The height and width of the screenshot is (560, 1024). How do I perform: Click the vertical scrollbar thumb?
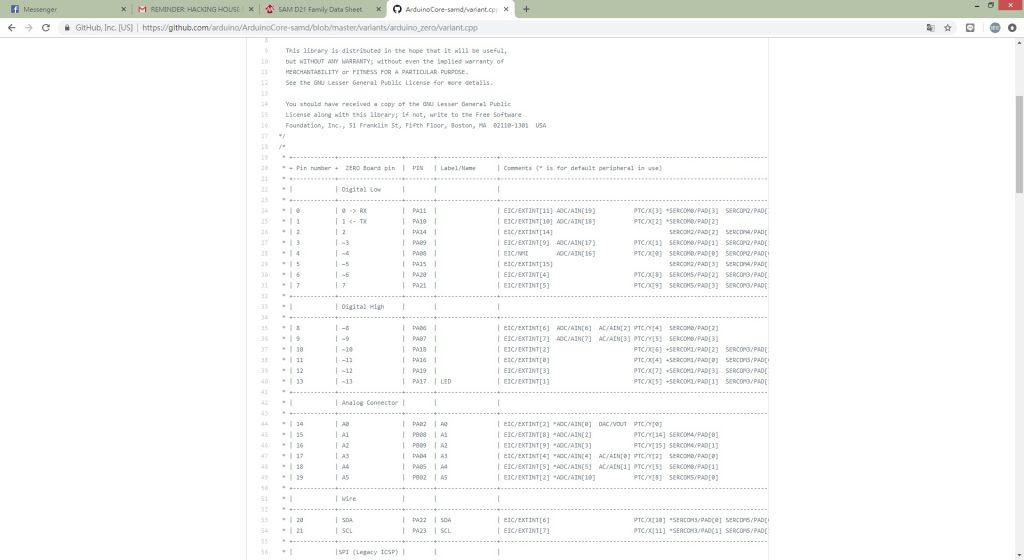point(1019,144)
